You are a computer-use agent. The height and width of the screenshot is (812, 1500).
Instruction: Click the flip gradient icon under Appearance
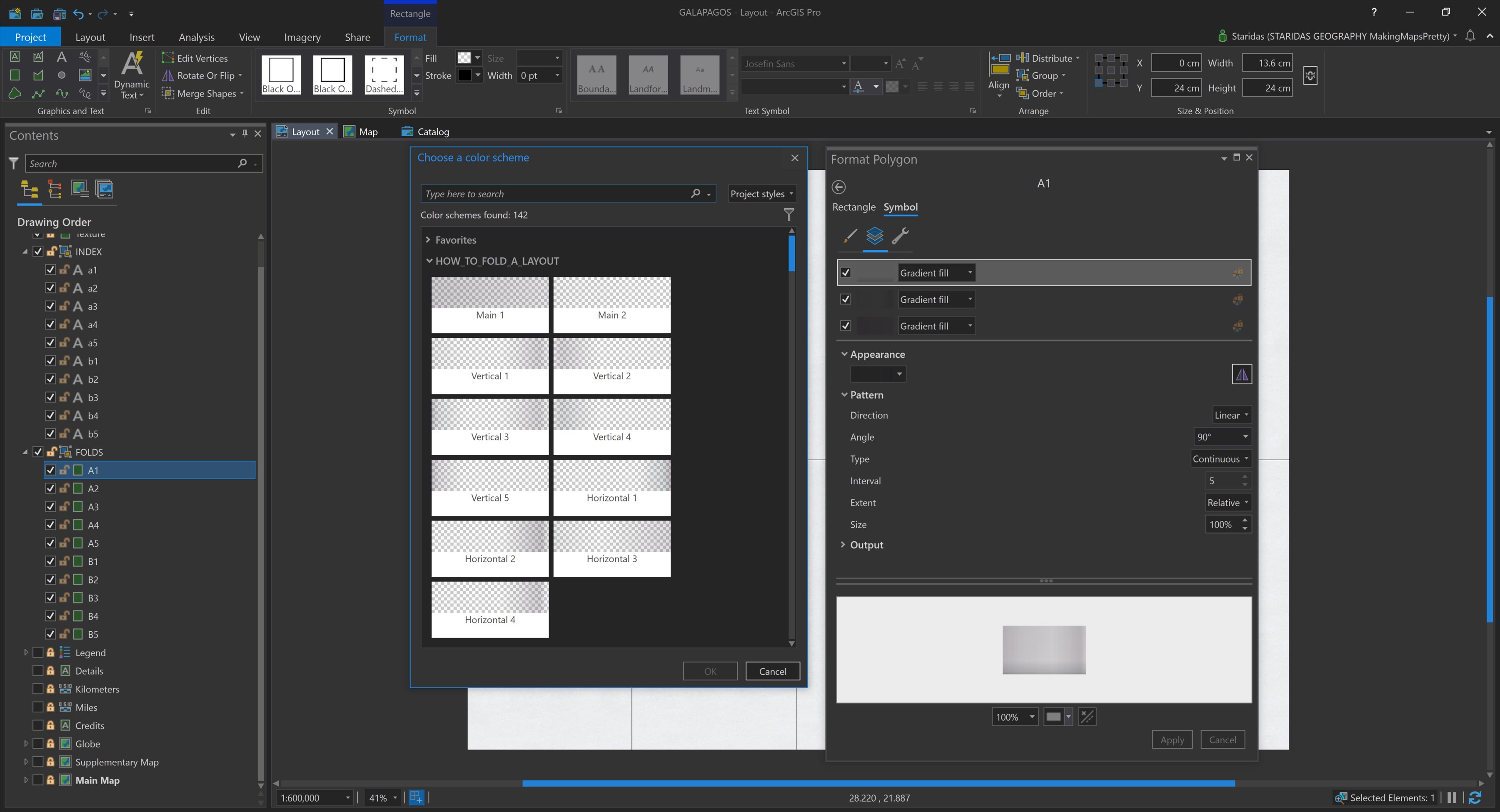1242,374
